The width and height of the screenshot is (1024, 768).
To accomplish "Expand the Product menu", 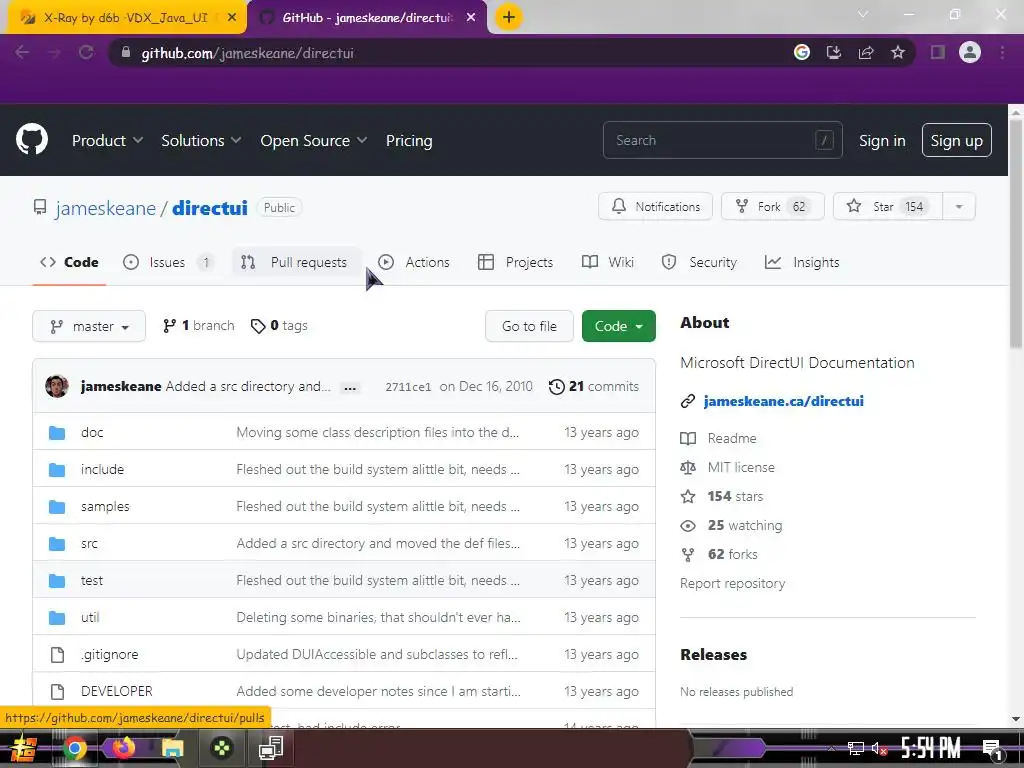I will (x=107, y=140).
